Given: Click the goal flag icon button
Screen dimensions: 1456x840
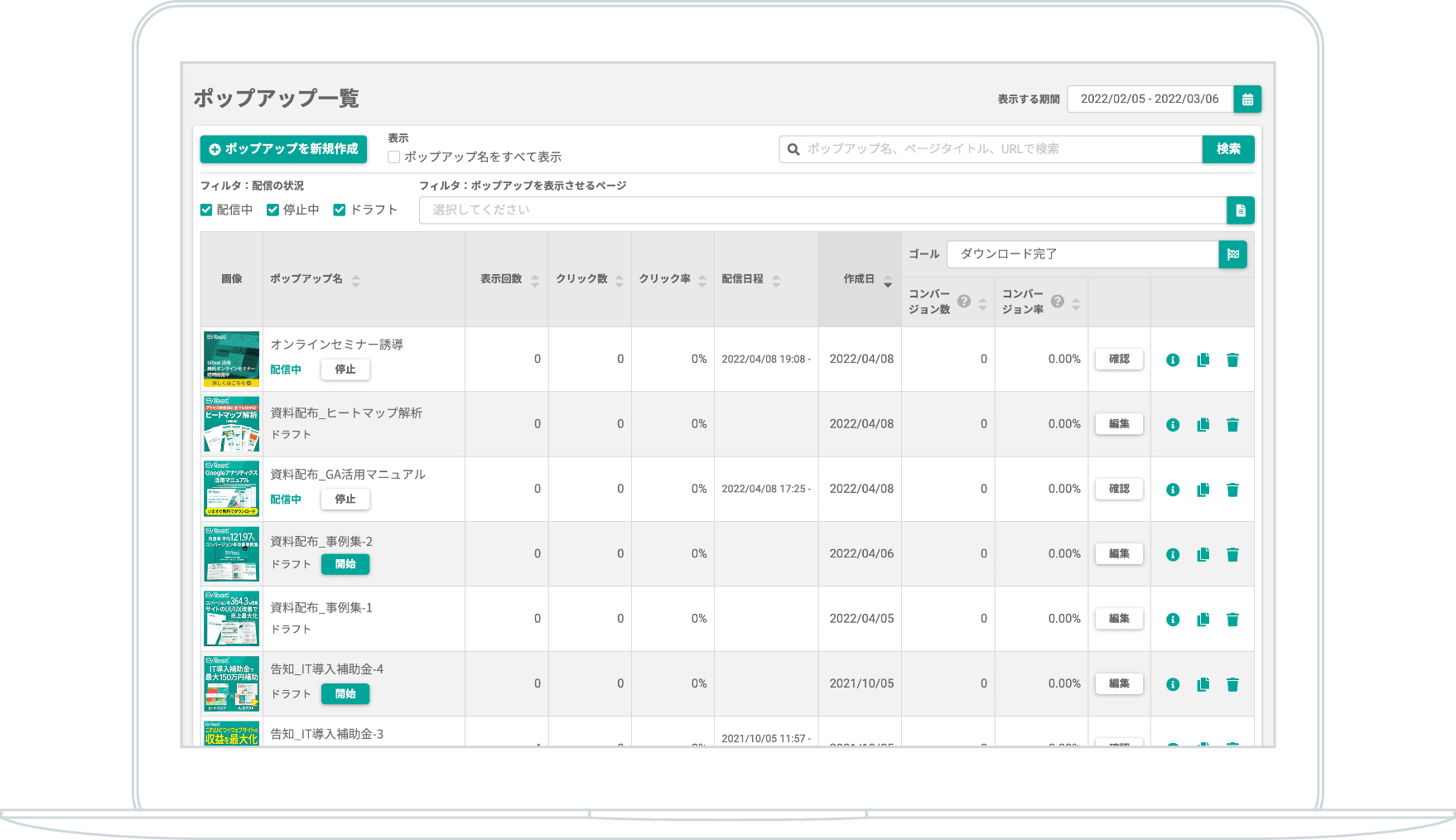Looking at the screenshot, I should click(x=1232, y=254).
